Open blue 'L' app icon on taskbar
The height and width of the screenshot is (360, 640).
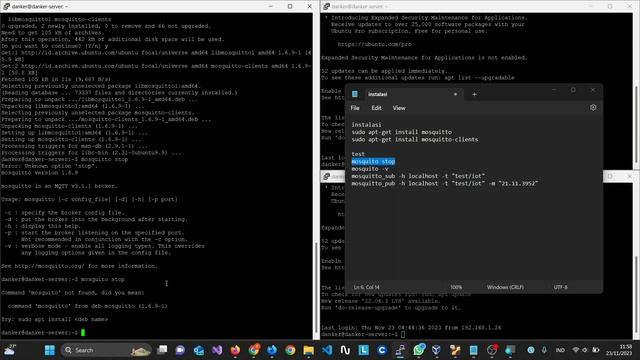[364, 350]
